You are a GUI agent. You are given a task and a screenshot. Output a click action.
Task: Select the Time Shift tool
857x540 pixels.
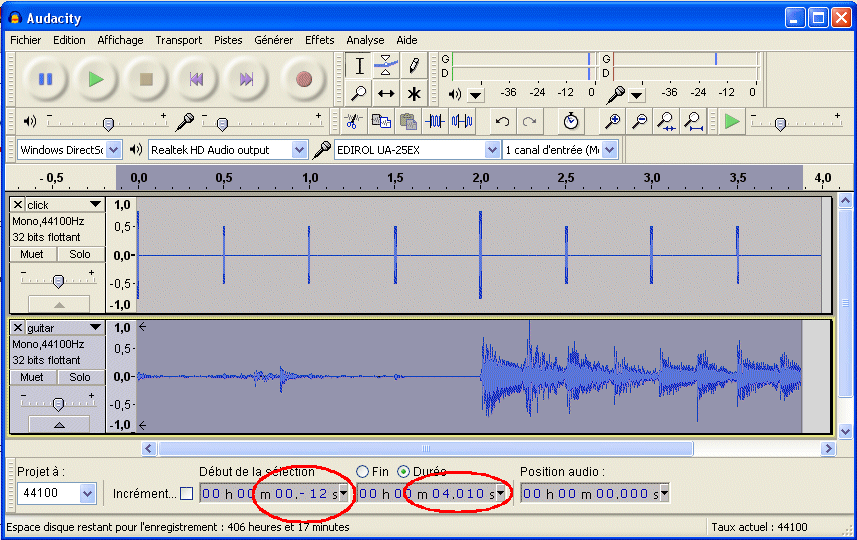386,93
